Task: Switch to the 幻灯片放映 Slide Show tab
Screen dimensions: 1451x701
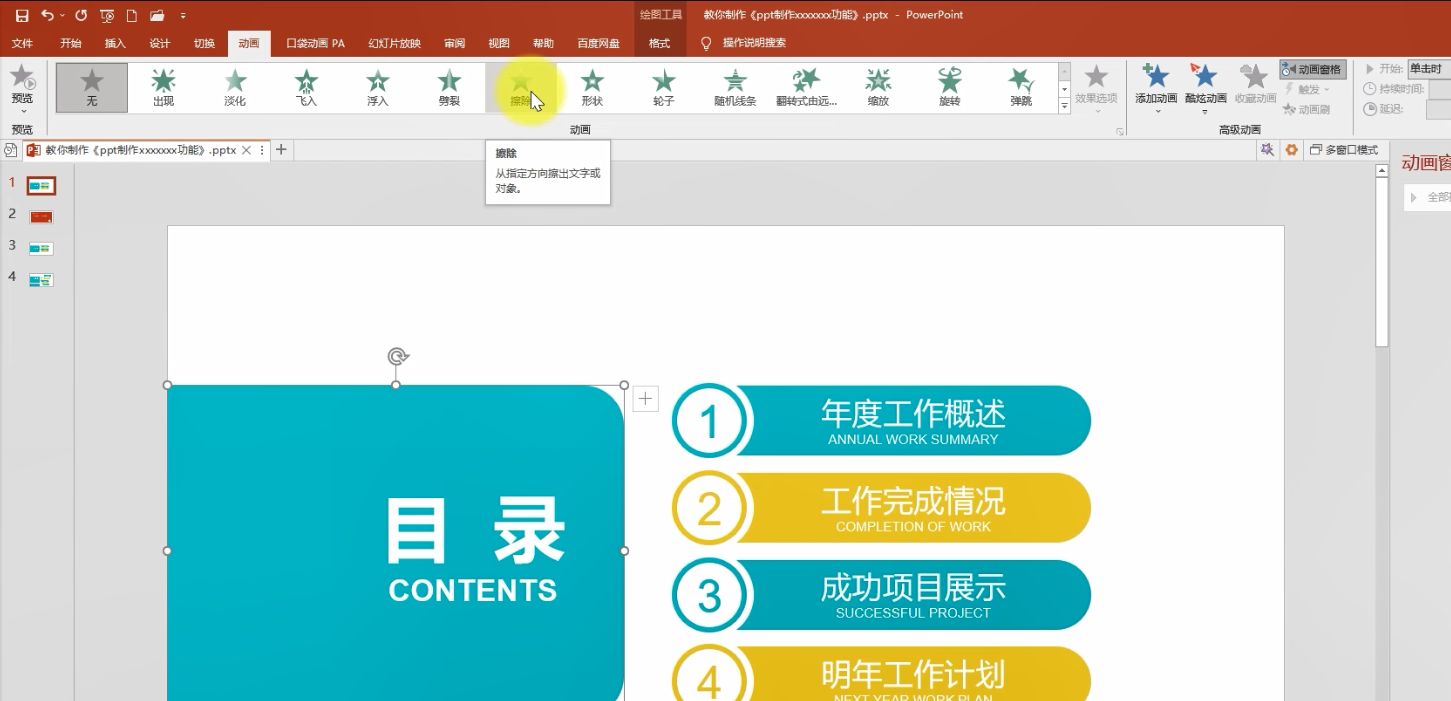Action: click(x=394, y=43)
